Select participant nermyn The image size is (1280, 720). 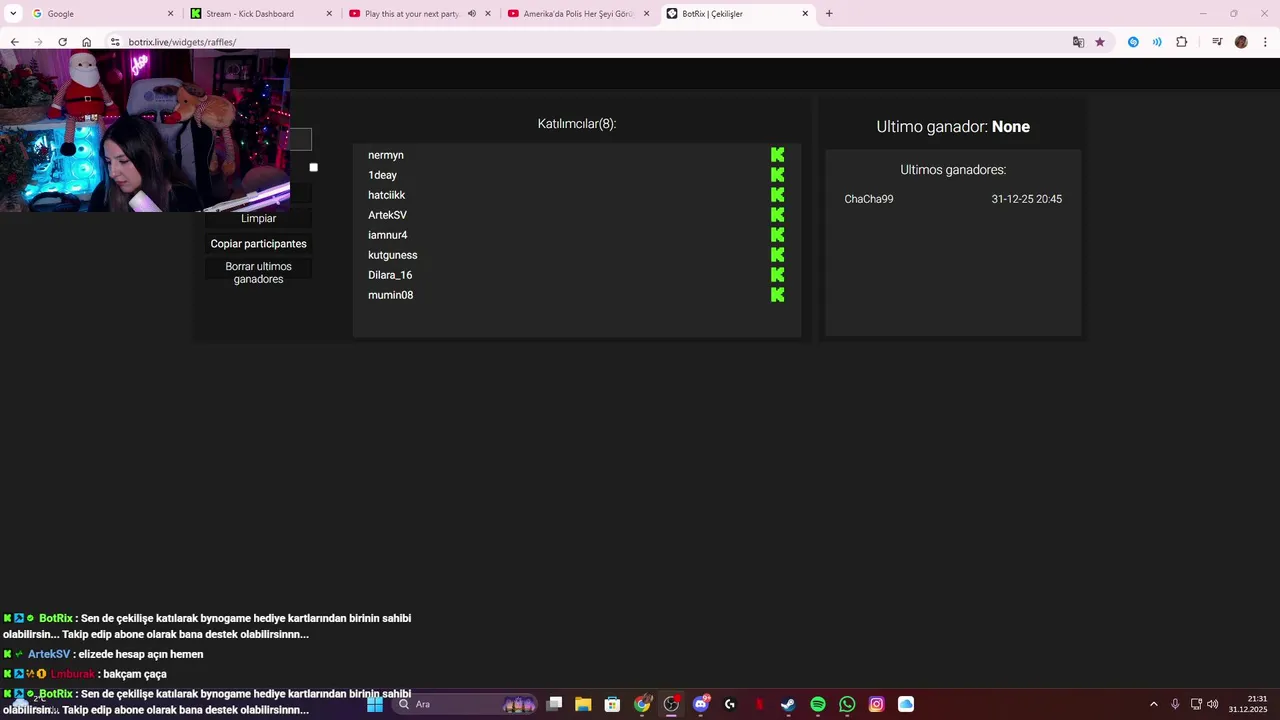(x=386, y=155)
